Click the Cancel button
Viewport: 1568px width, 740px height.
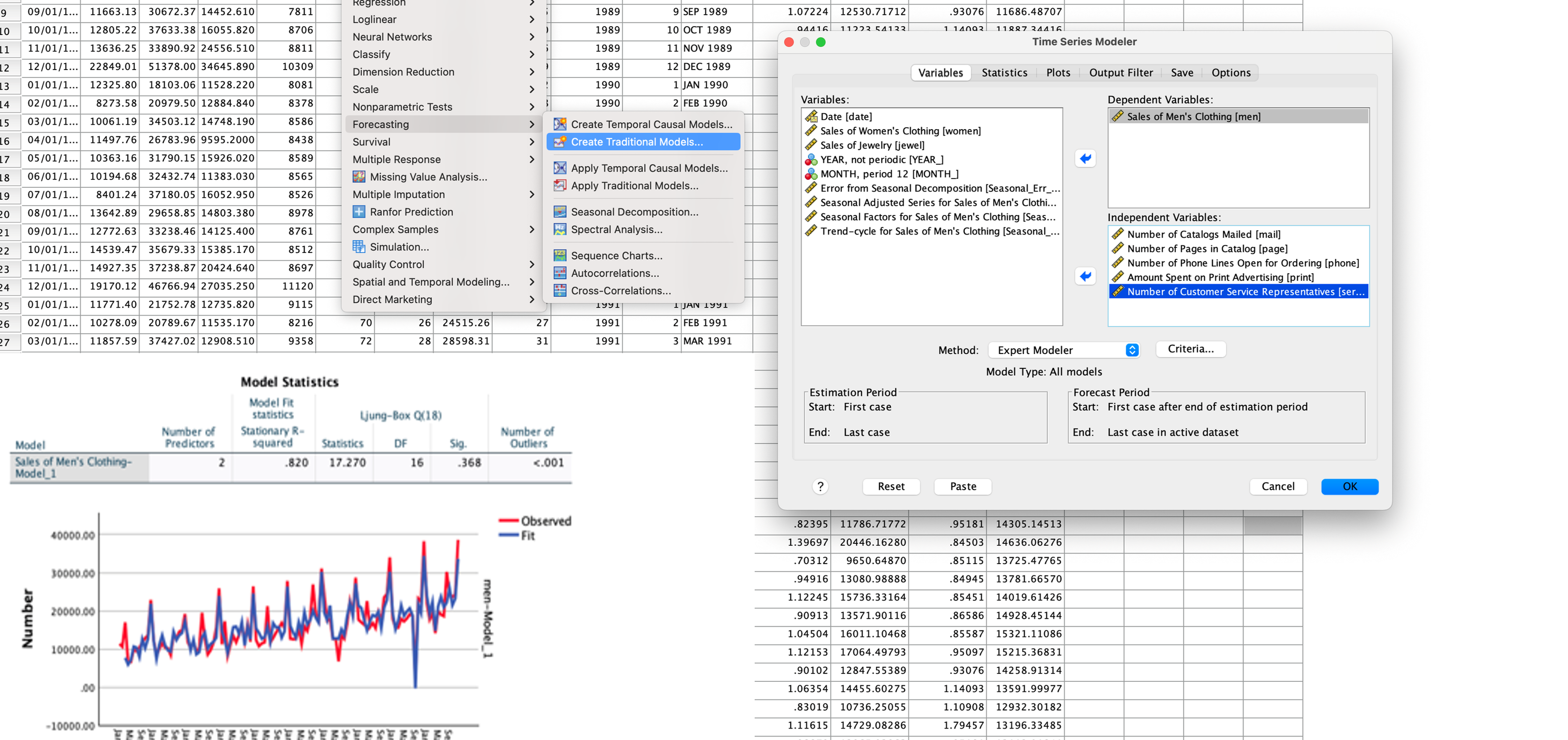(x=1277, y=486)
